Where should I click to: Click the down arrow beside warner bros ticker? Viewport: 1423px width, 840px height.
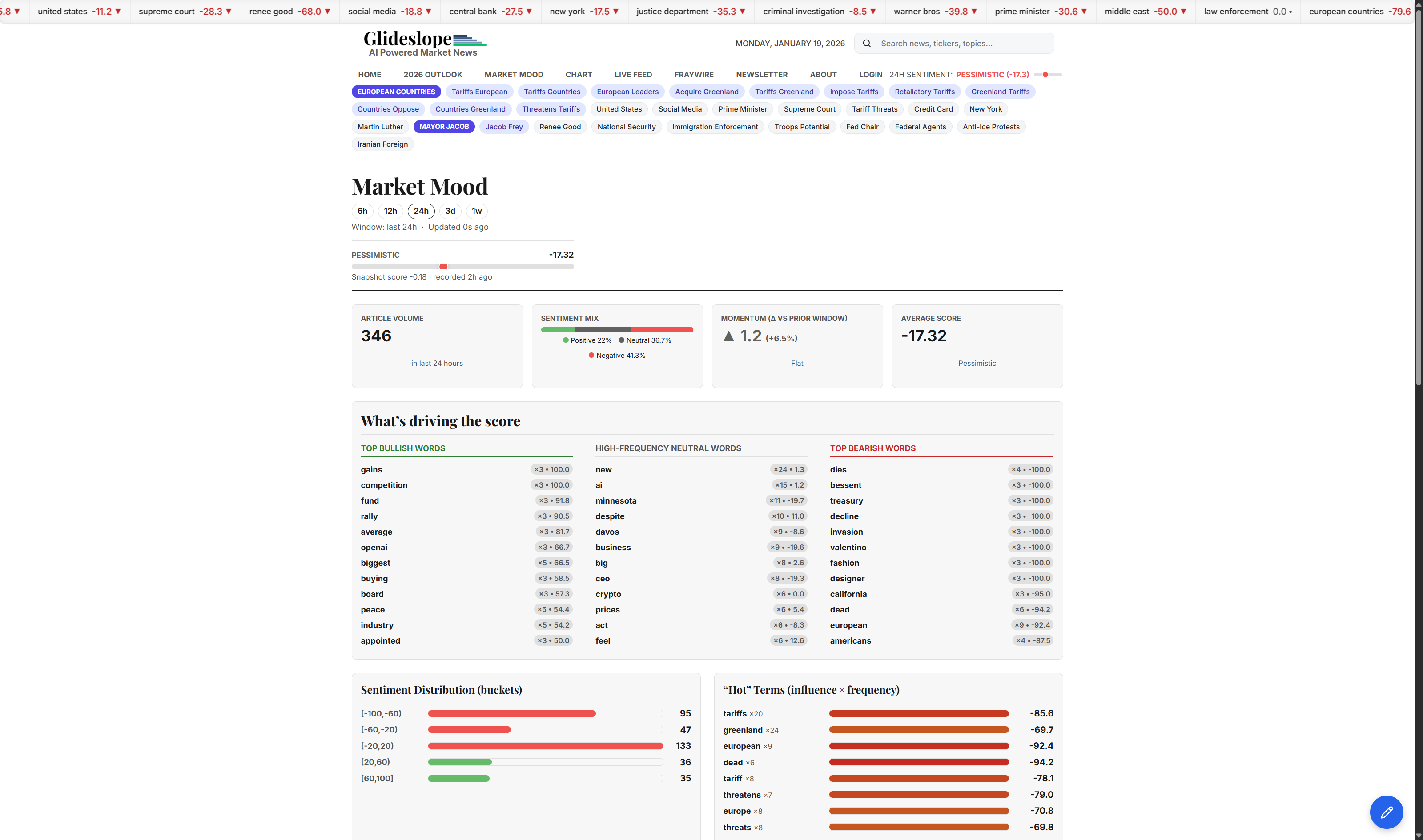tap(974, 11)
